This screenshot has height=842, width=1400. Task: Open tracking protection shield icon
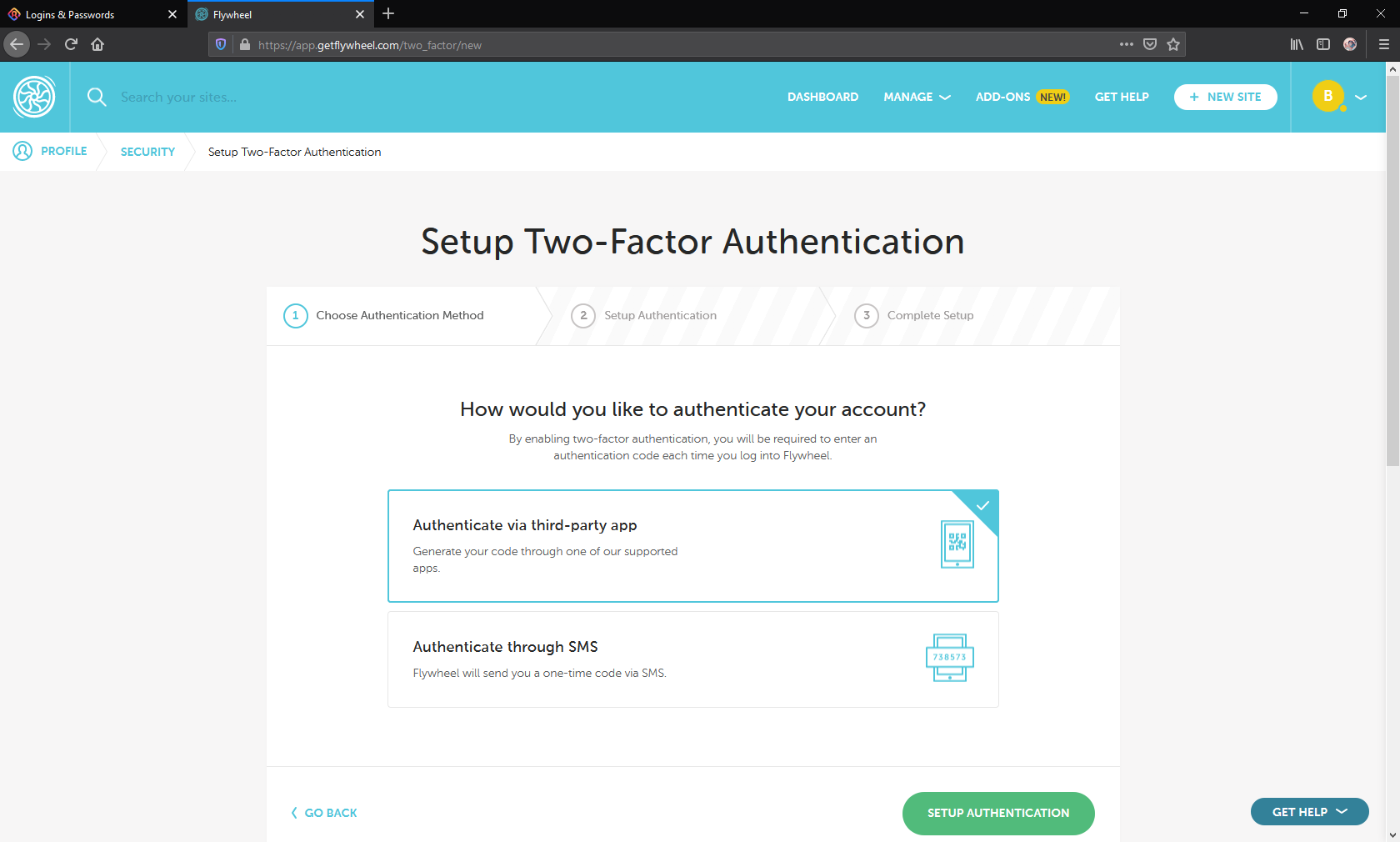(x=221, y=44)
